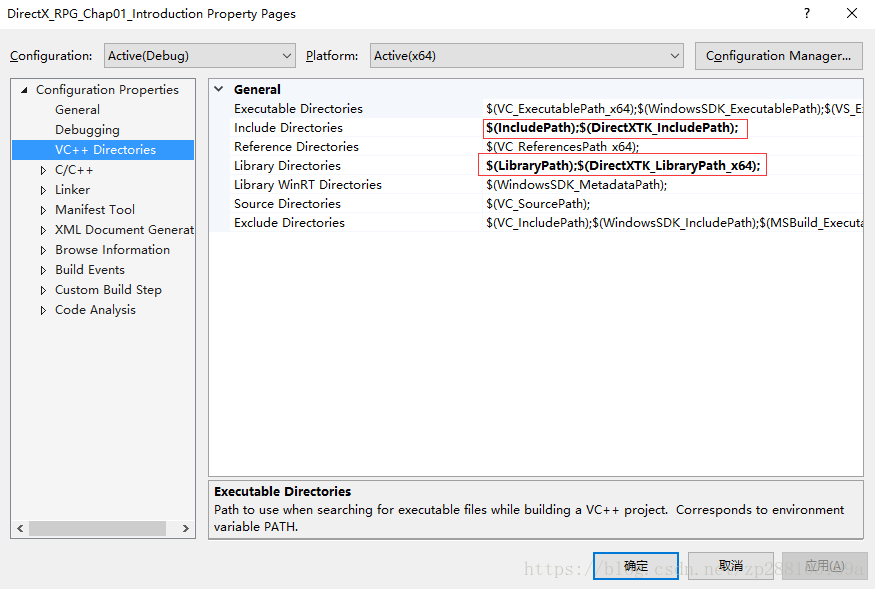This screenshot has width=875, height=589.
Task: Select the Linker tree item label
Action: tap(72, 190)
